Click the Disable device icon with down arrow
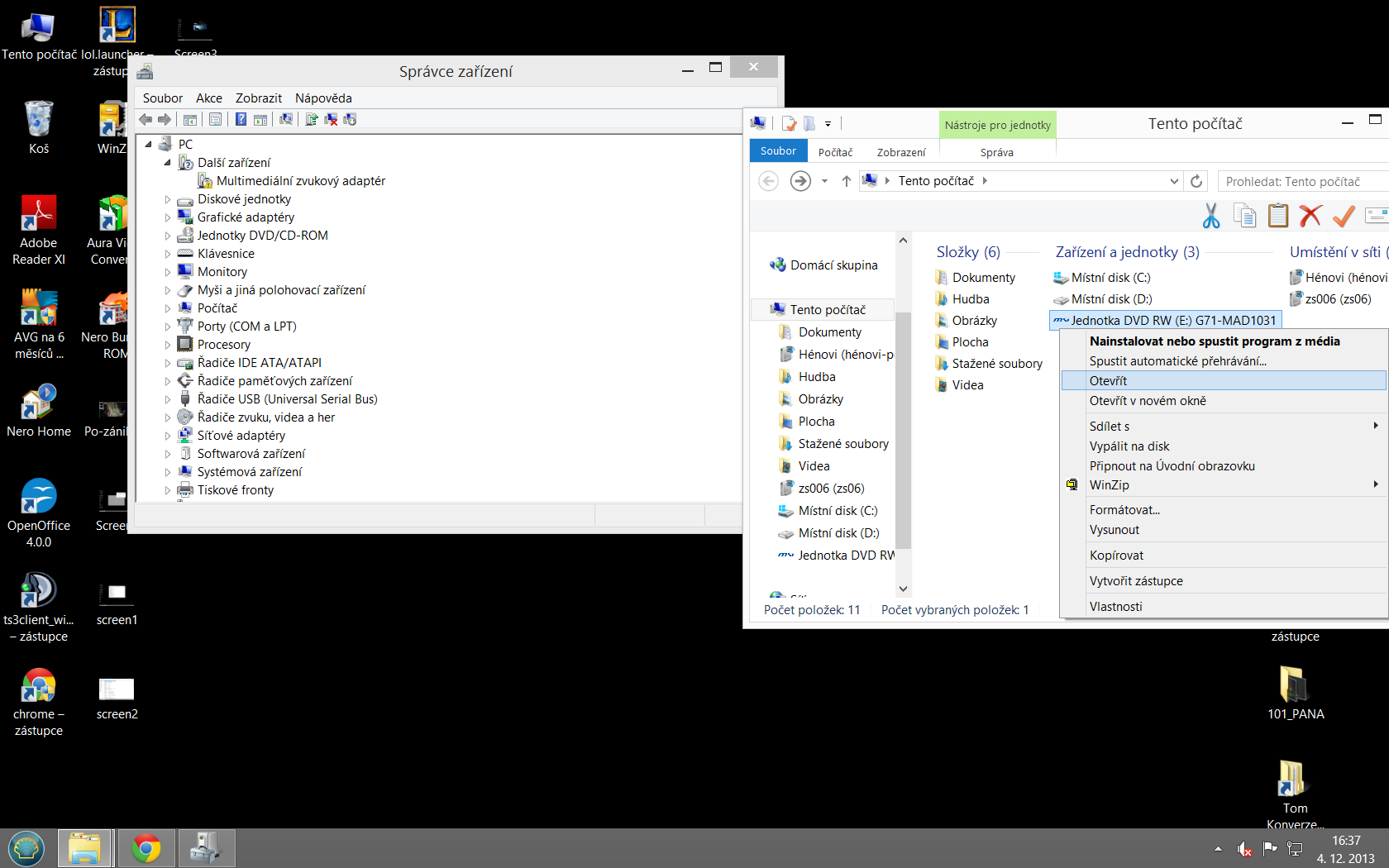The width and height of the screenshot is (1389, 868). (350, 120)
